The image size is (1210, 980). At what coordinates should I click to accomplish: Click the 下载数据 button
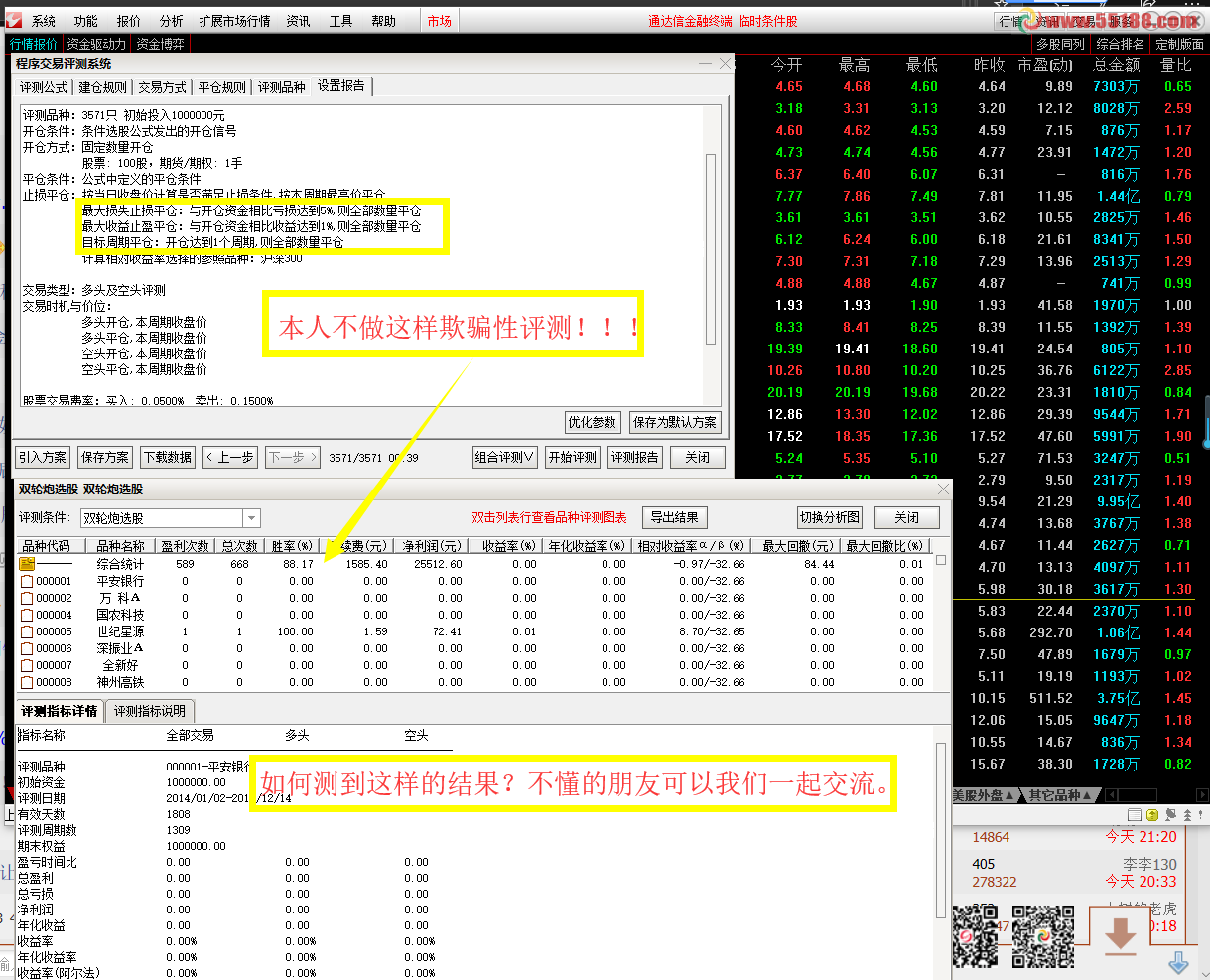(x=168, y=457)
